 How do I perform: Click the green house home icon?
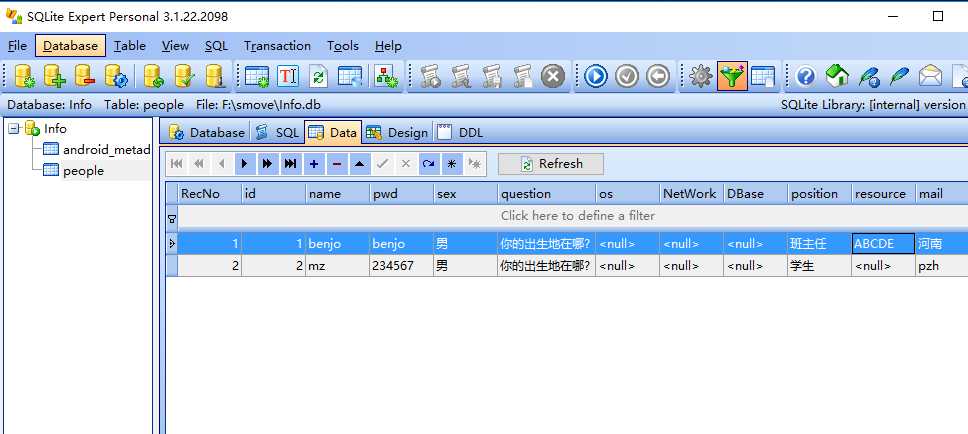click(x=837, y=77)
